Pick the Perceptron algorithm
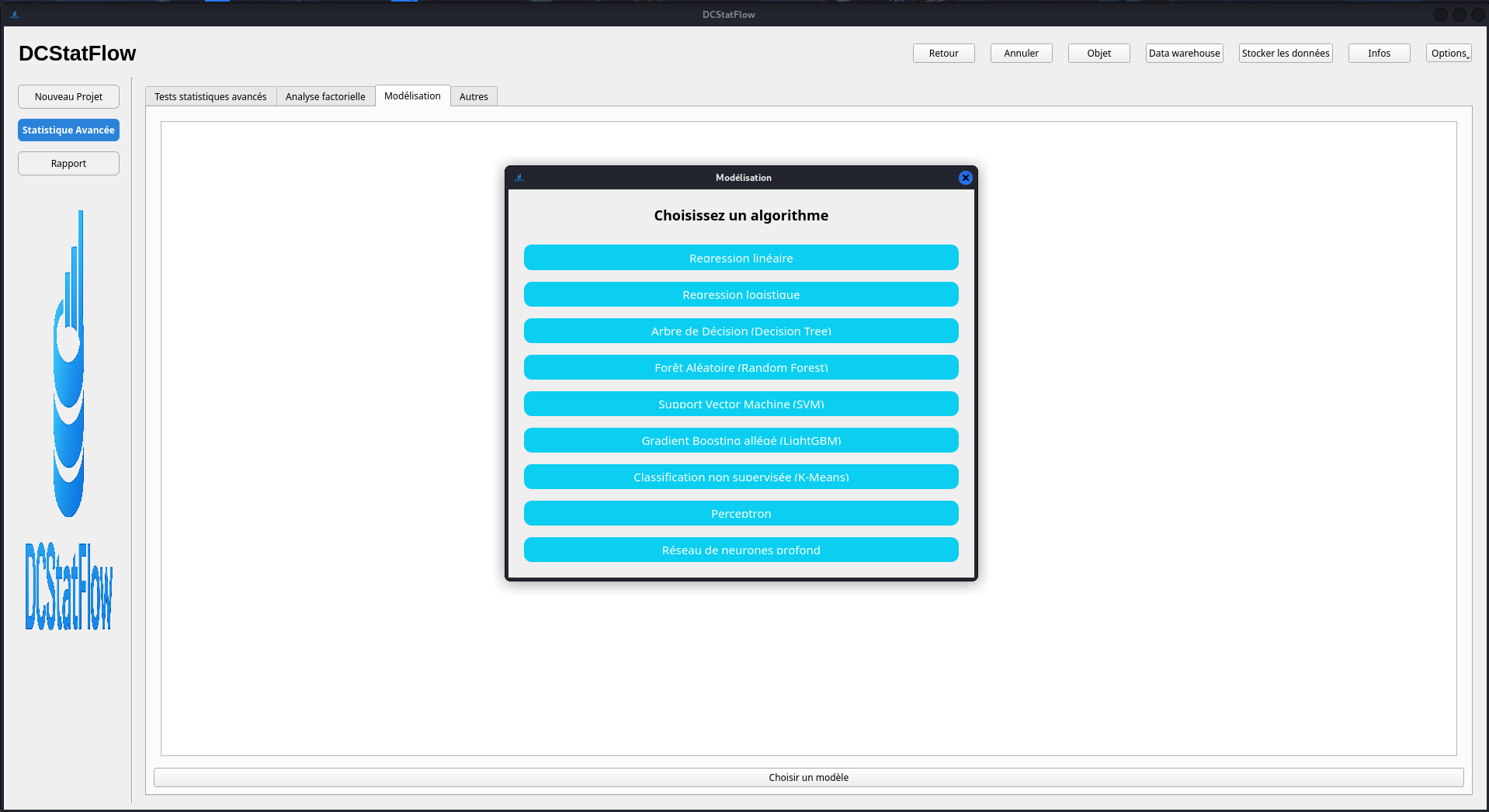Image resolution: width=1489 pixels, height=812 pixels. click(741, 513)
